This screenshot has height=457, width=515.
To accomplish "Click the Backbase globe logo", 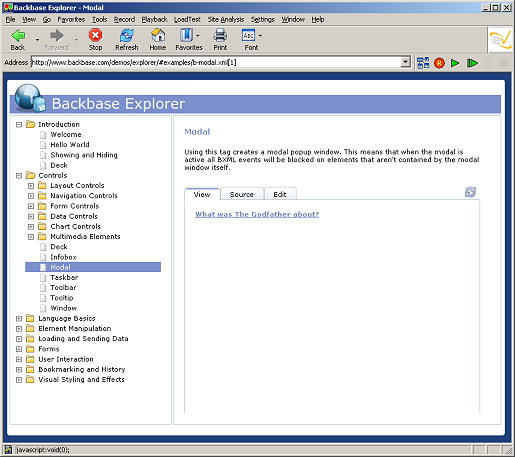I will 30,98.
